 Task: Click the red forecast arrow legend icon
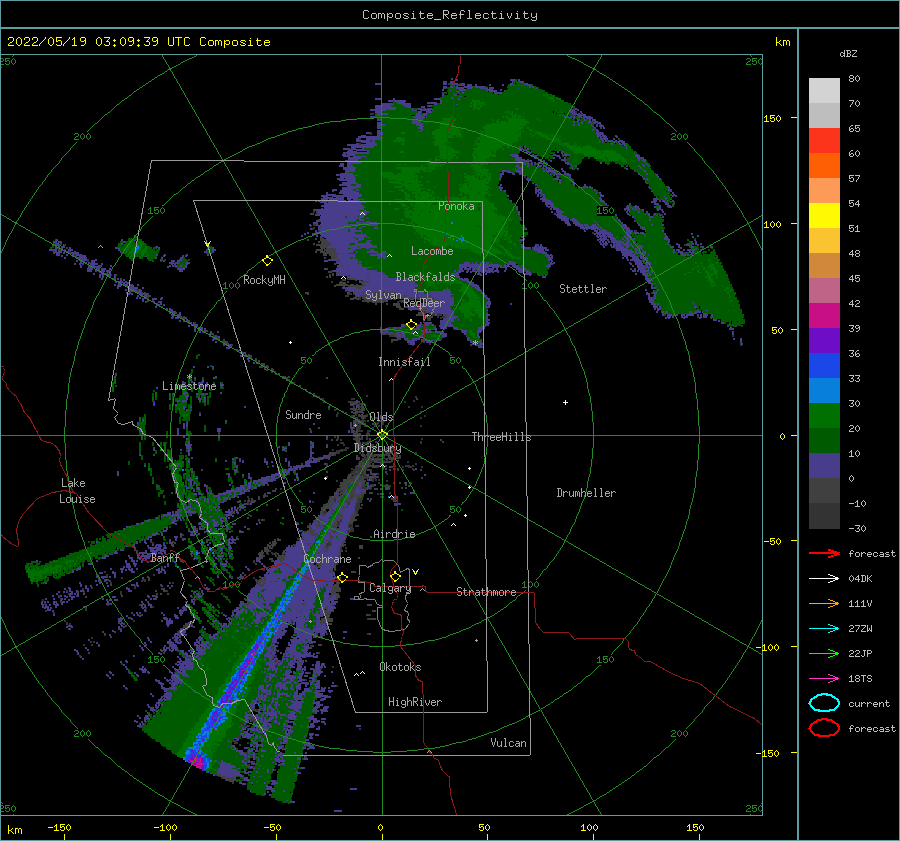click(824, 553)
